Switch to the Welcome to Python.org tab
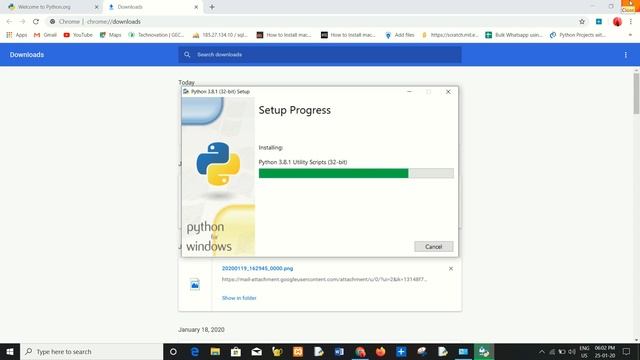 click(44, 7)
